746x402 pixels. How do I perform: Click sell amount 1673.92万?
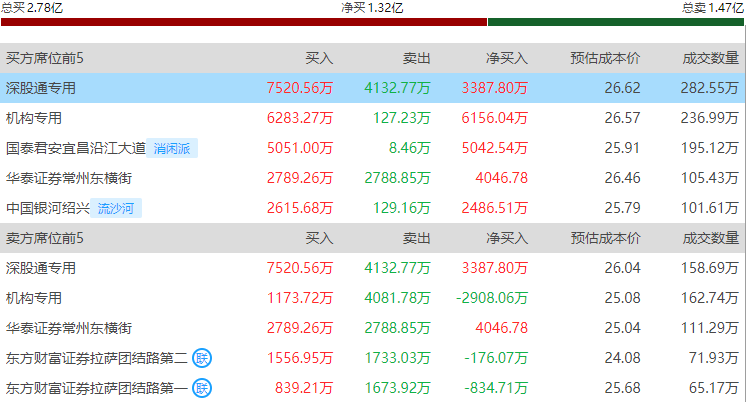[x=397, y=388]
